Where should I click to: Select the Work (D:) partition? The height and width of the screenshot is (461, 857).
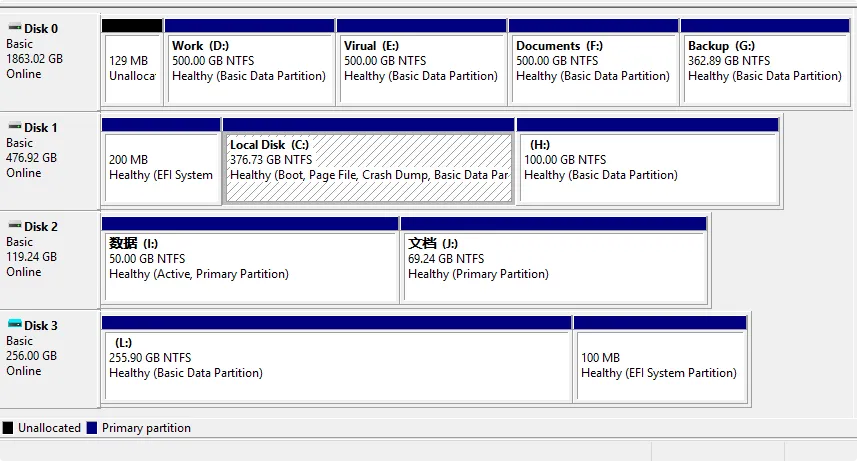point(250,62)
